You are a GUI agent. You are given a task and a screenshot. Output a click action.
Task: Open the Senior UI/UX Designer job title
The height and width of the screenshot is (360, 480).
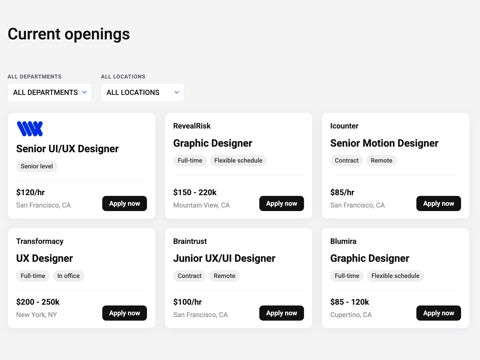tap(67, 149)
